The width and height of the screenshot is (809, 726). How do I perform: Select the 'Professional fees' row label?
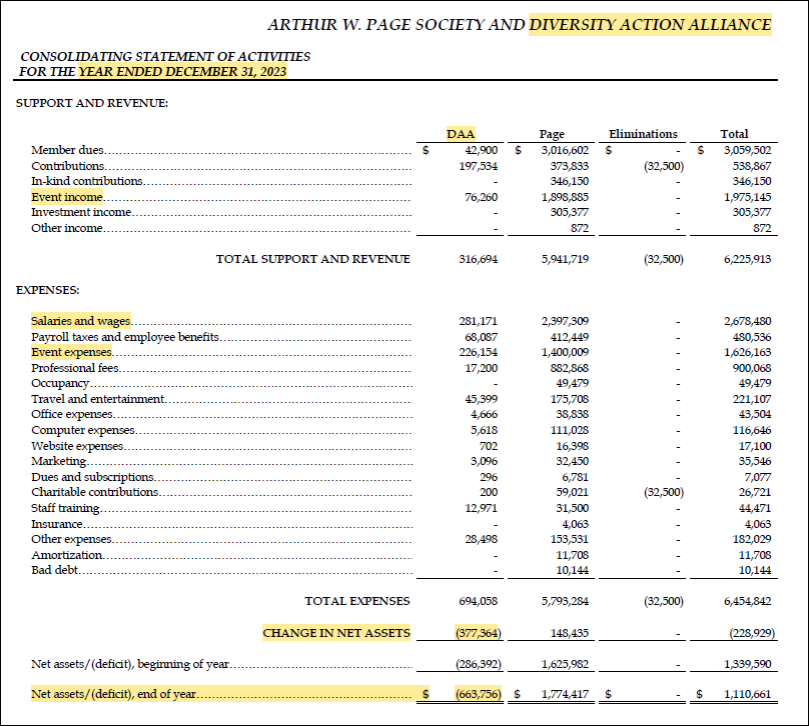pos(75,368)
